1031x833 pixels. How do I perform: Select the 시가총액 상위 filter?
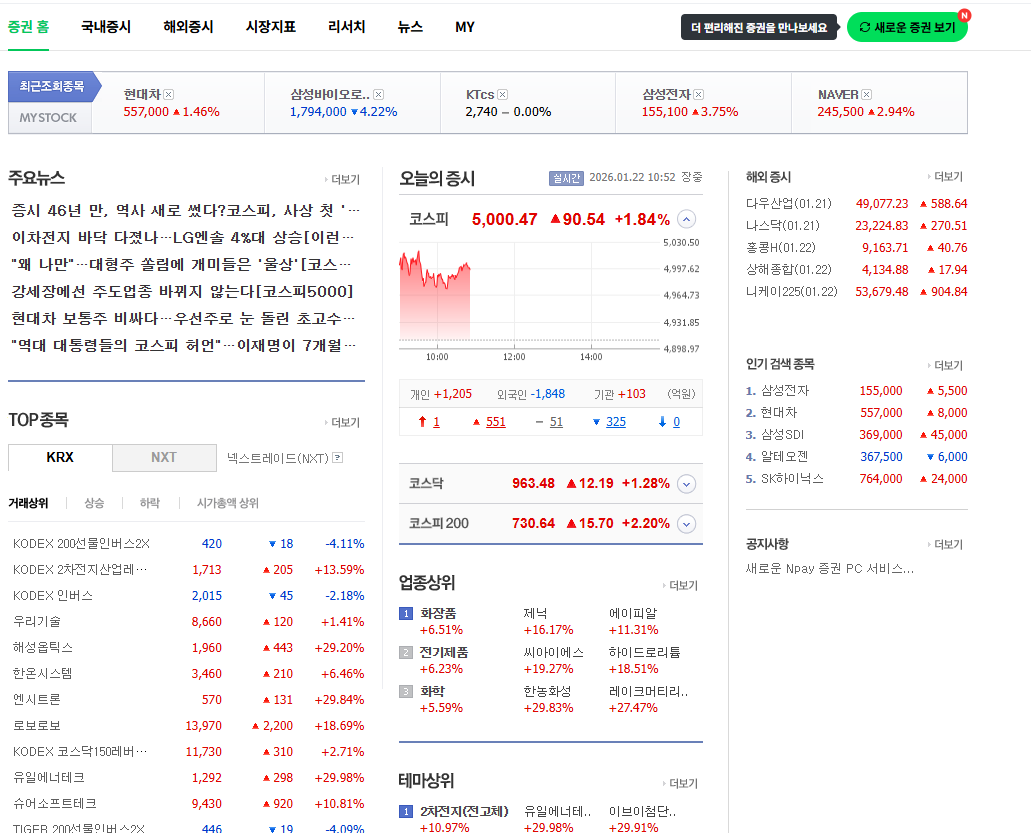pos(228,503)
